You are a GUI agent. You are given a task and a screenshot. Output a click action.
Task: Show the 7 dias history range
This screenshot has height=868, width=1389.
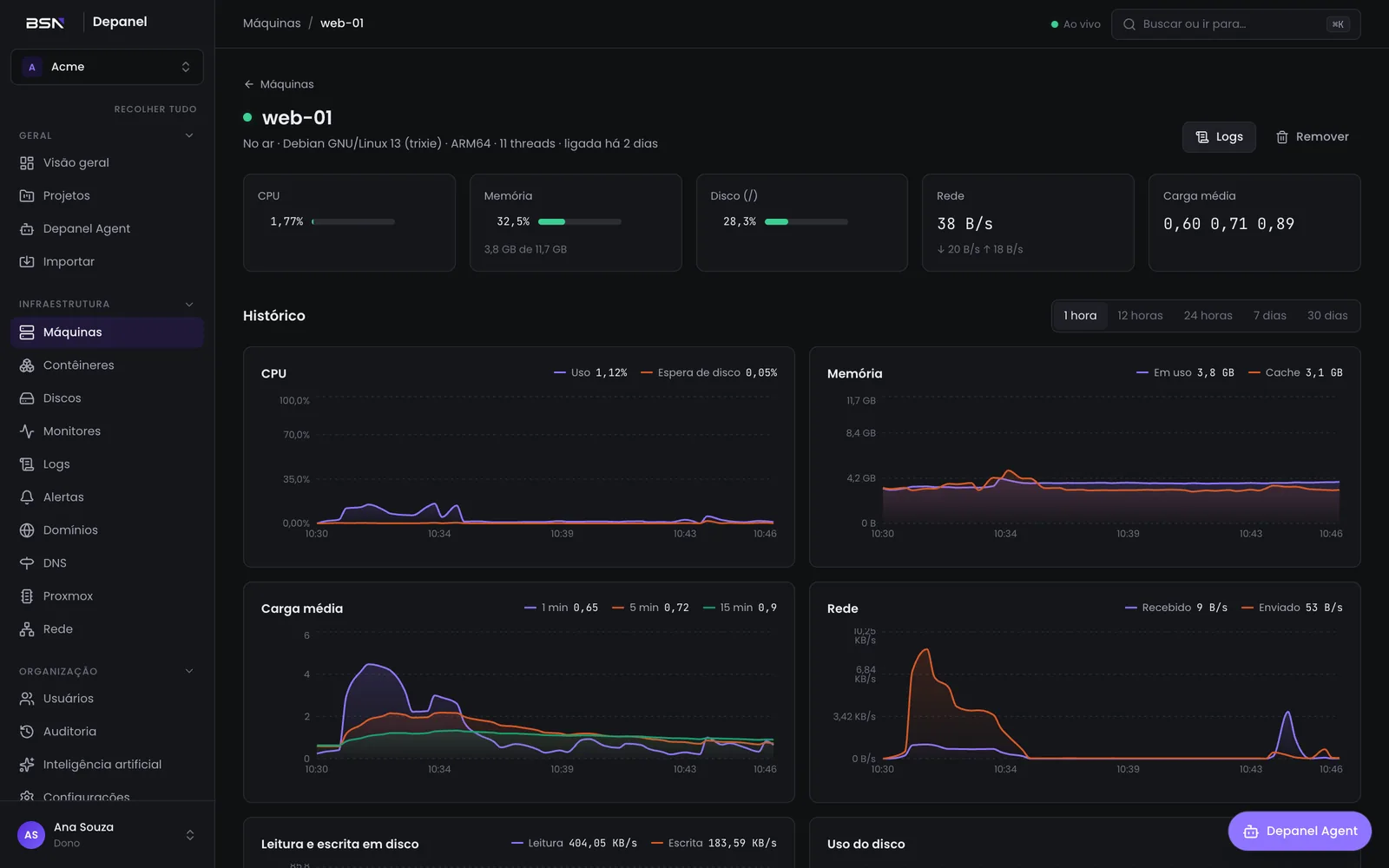pos(1269,316)
